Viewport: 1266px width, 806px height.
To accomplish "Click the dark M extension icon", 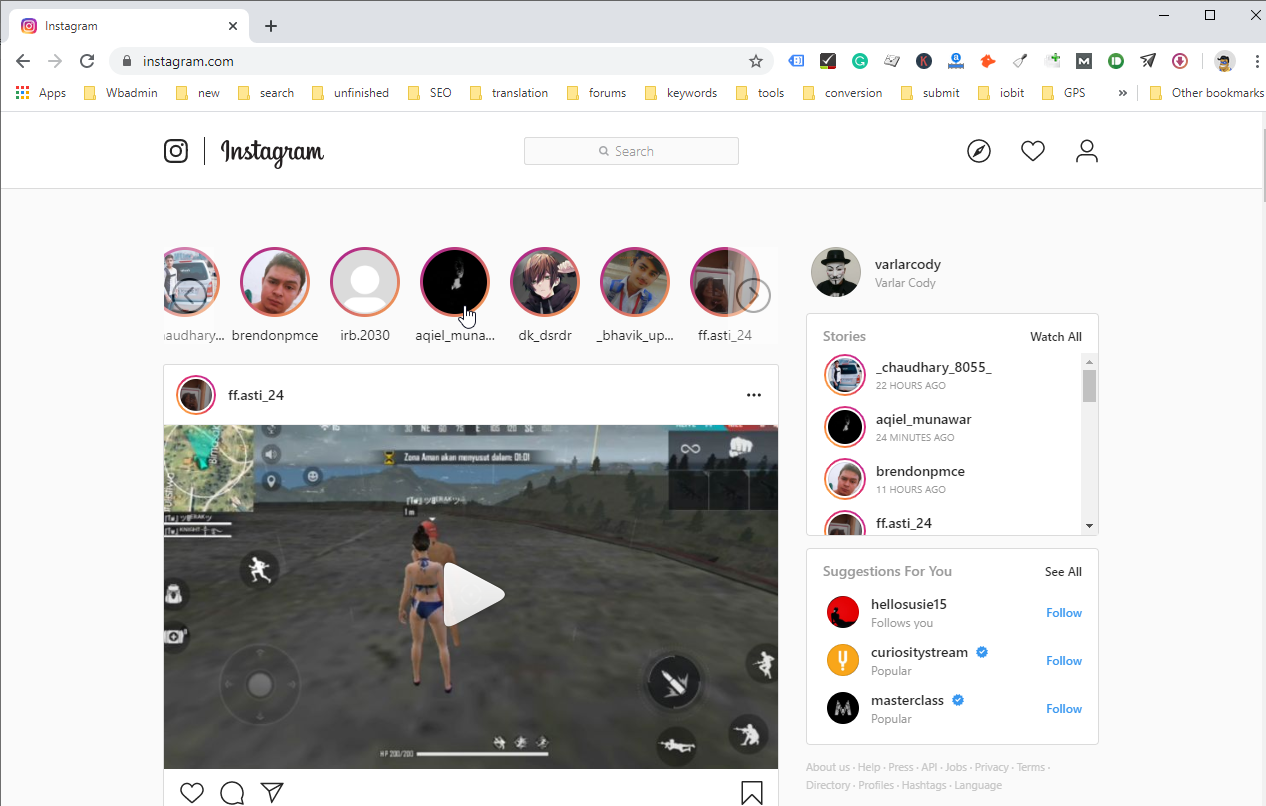I will coord(1084,61).
